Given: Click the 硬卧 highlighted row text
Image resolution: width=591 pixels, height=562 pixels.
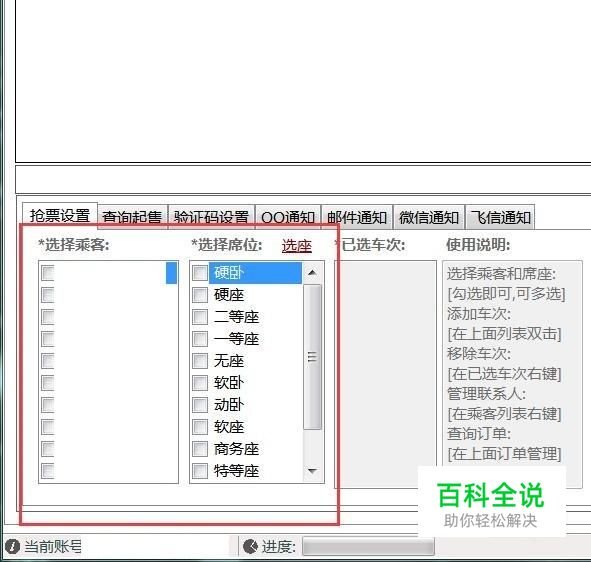Looking at the screenshot, I should pyautogui.click(x=229, y=273).
